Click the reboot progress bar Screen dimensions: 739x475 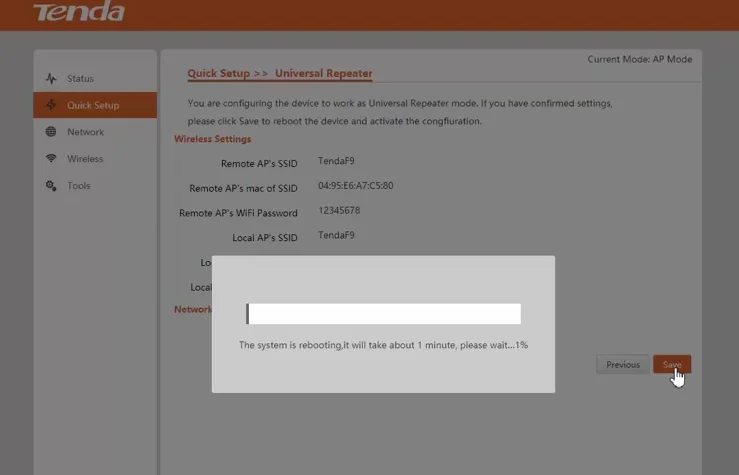pyautogui.click(x=383, y=314)
